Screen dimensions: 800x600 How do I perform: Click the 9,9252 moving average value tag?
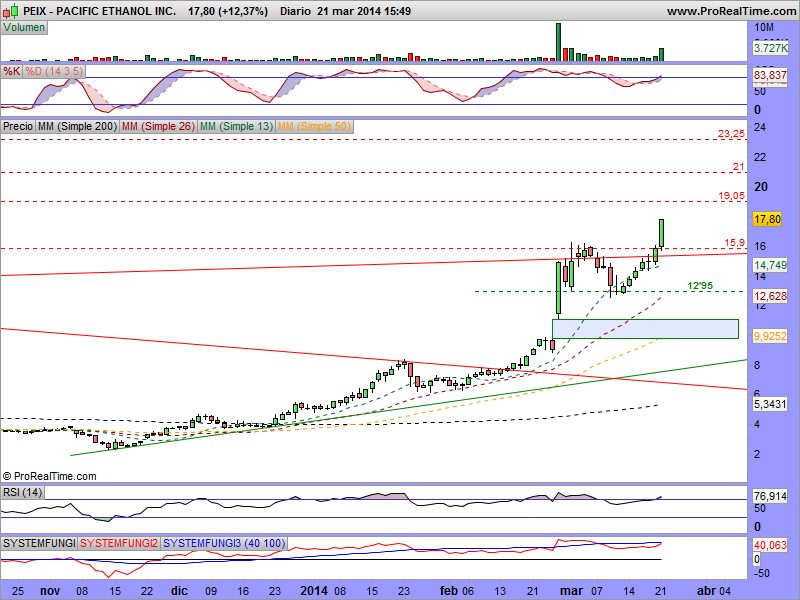pos(770,336)
